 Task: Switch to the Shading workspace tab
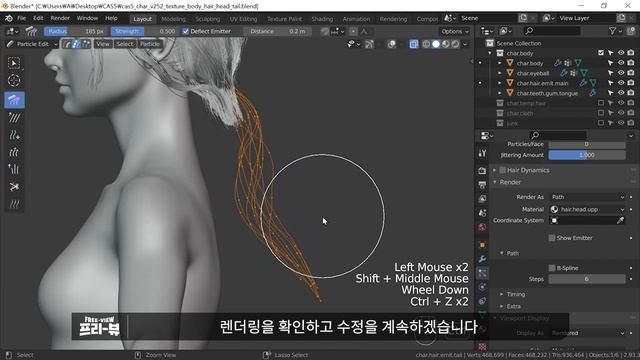322,19
